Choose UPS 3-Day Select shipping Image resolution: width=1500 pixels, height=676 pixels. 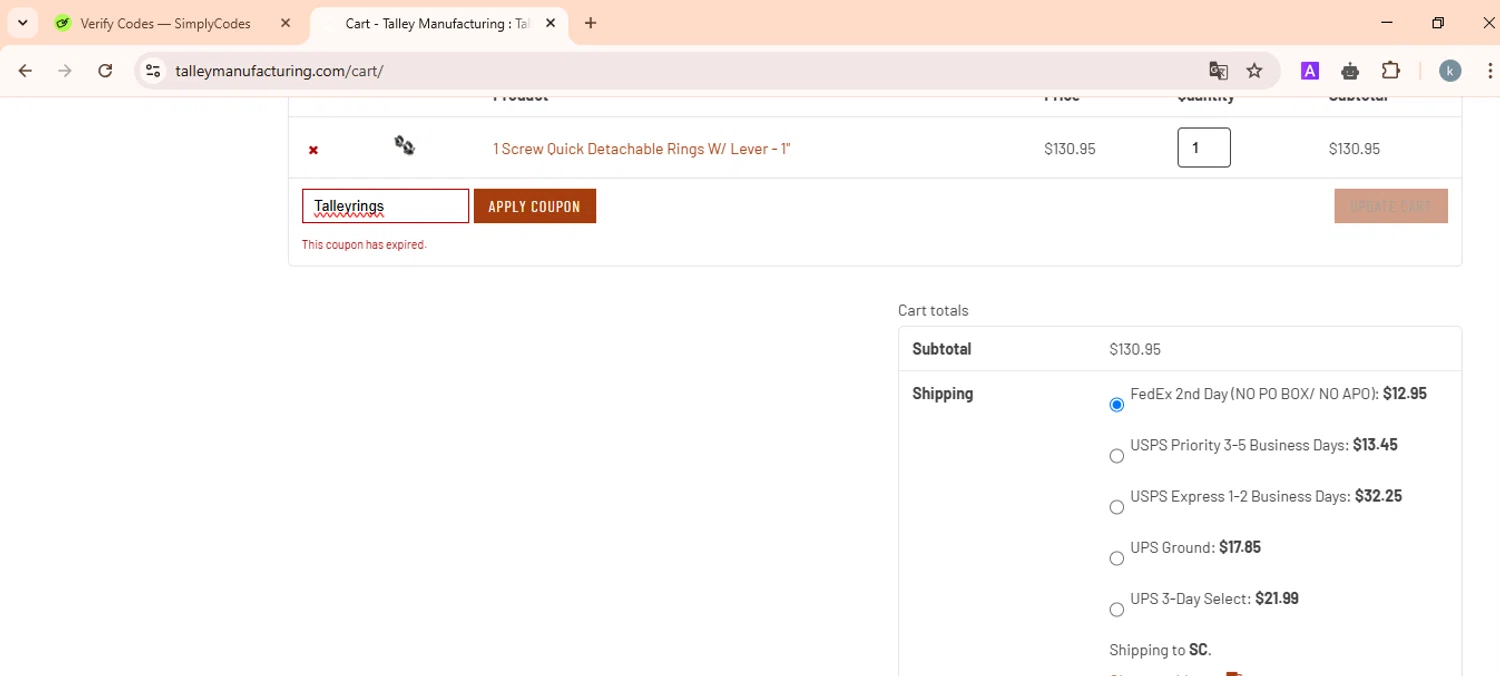click(1117, 610)
